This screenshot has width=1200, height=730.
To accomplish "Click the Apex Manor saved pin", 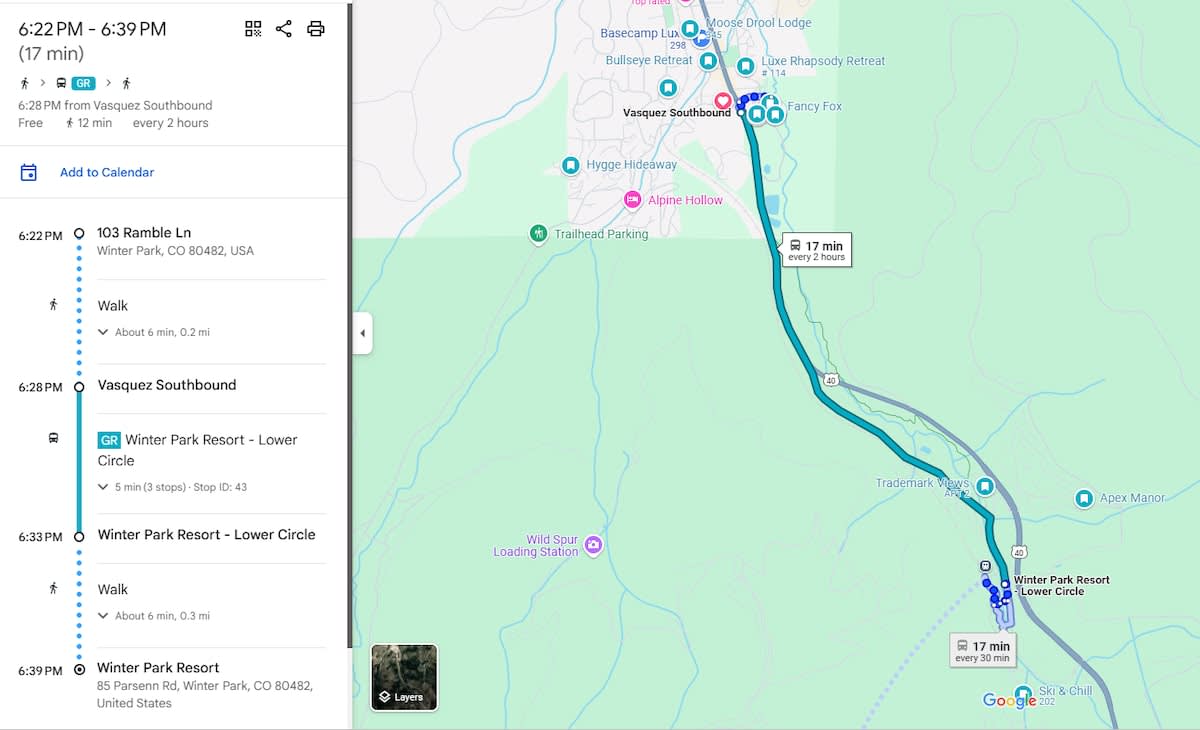I will pos(1084,498).
